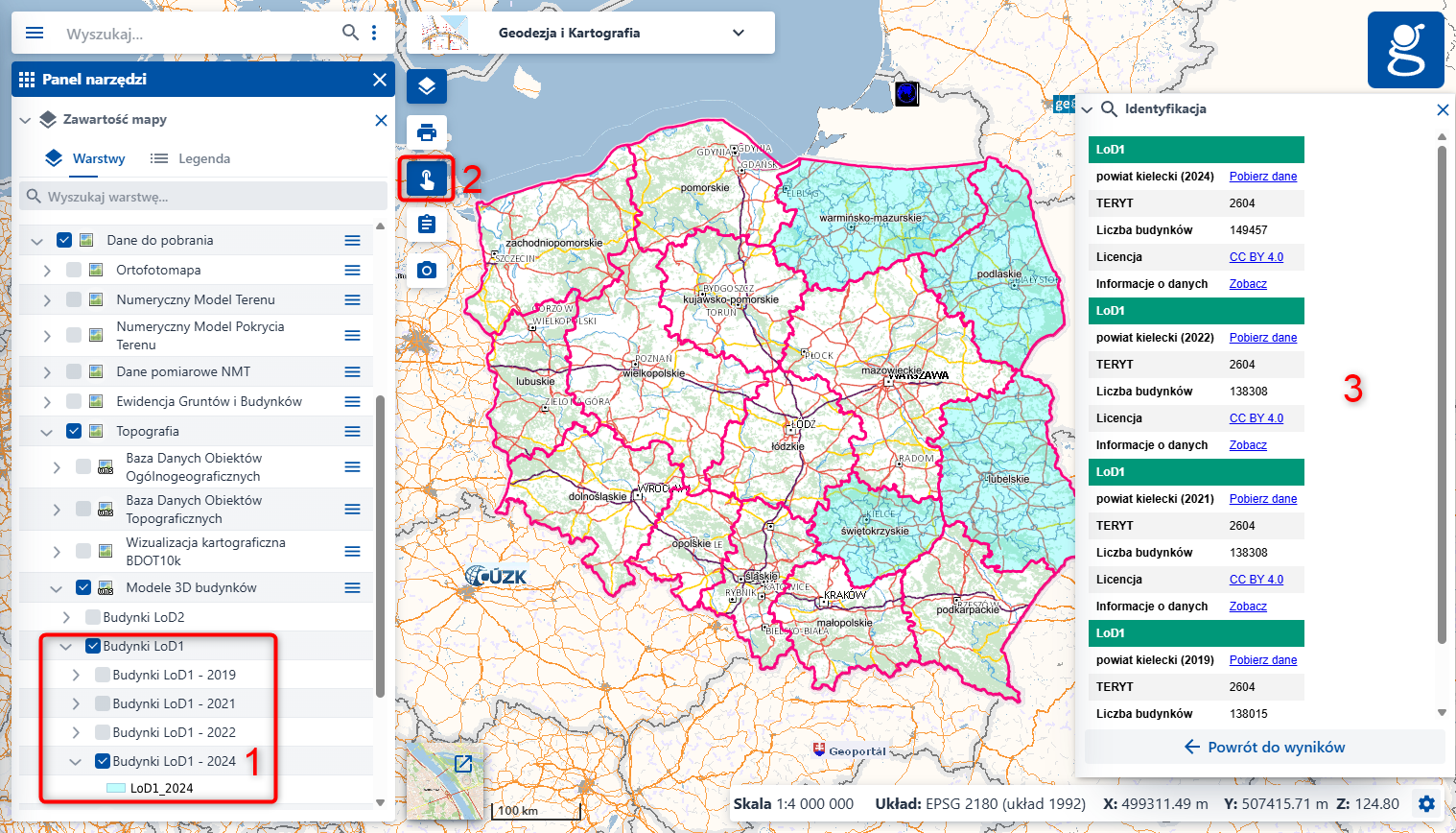Screen dimensions: 1456x833
Task: Uncheck the Budynki LoD1 - 2024 layer
Action: point(103,761)
